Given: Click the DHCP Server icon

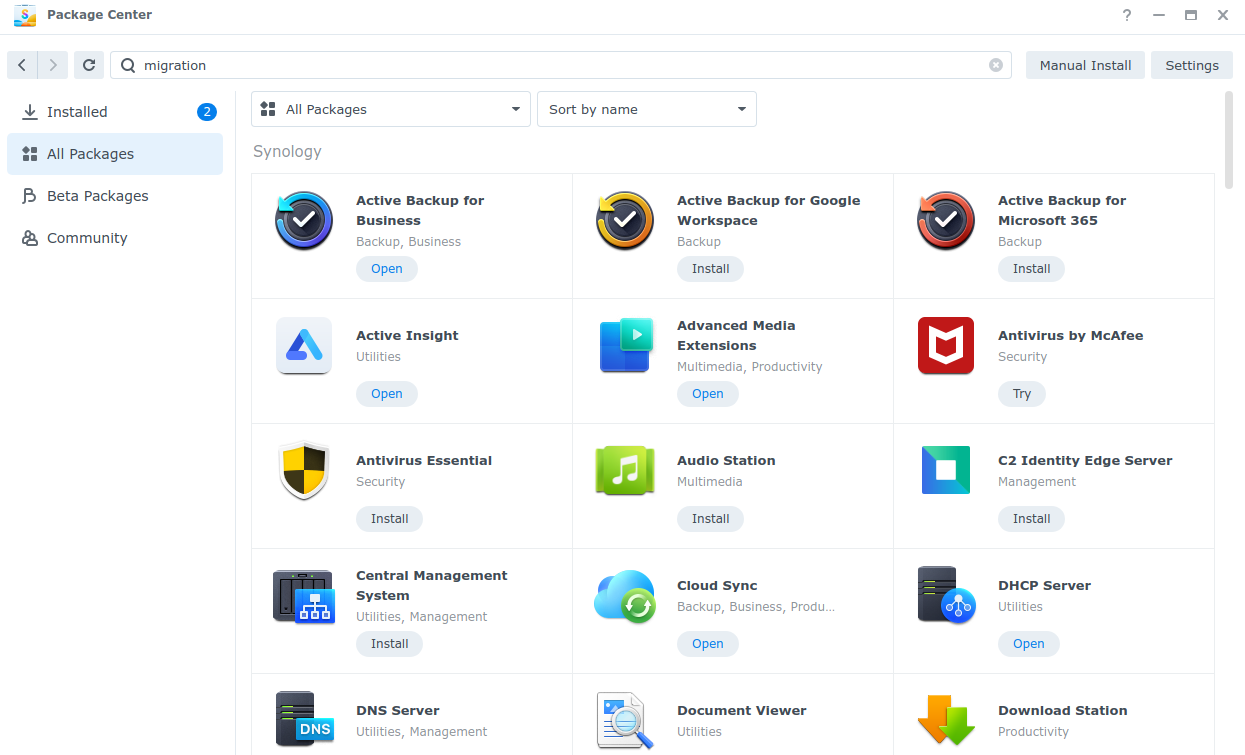Looking at the screenshot, I should 946,596.
